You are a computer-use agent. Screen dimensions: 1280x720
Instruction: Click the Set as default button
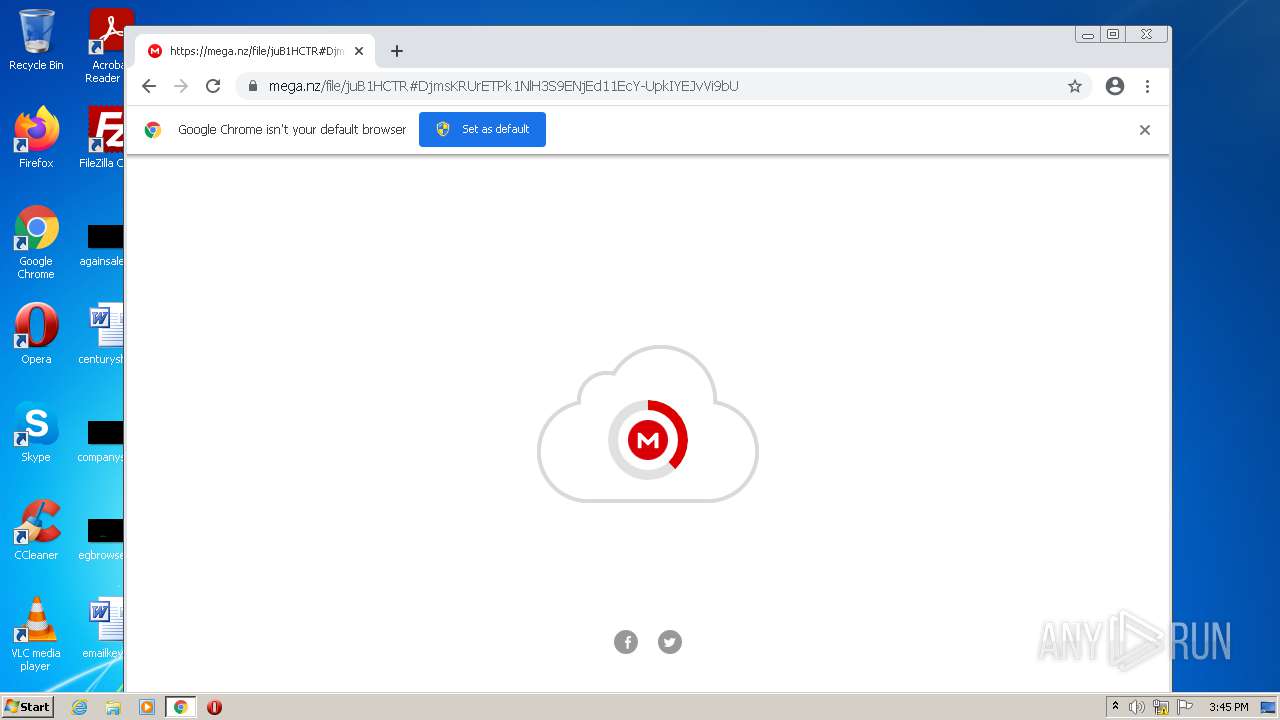[x=482, y=129]
